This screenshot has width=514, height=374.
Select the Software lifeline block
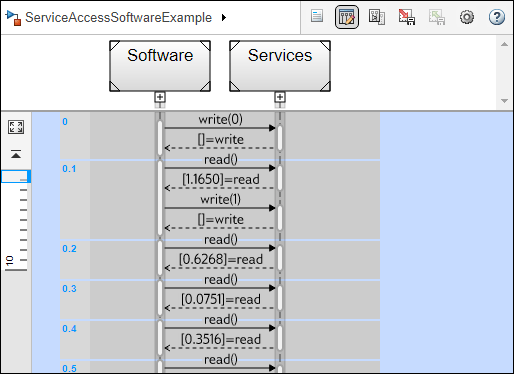[x=160, y=66]
